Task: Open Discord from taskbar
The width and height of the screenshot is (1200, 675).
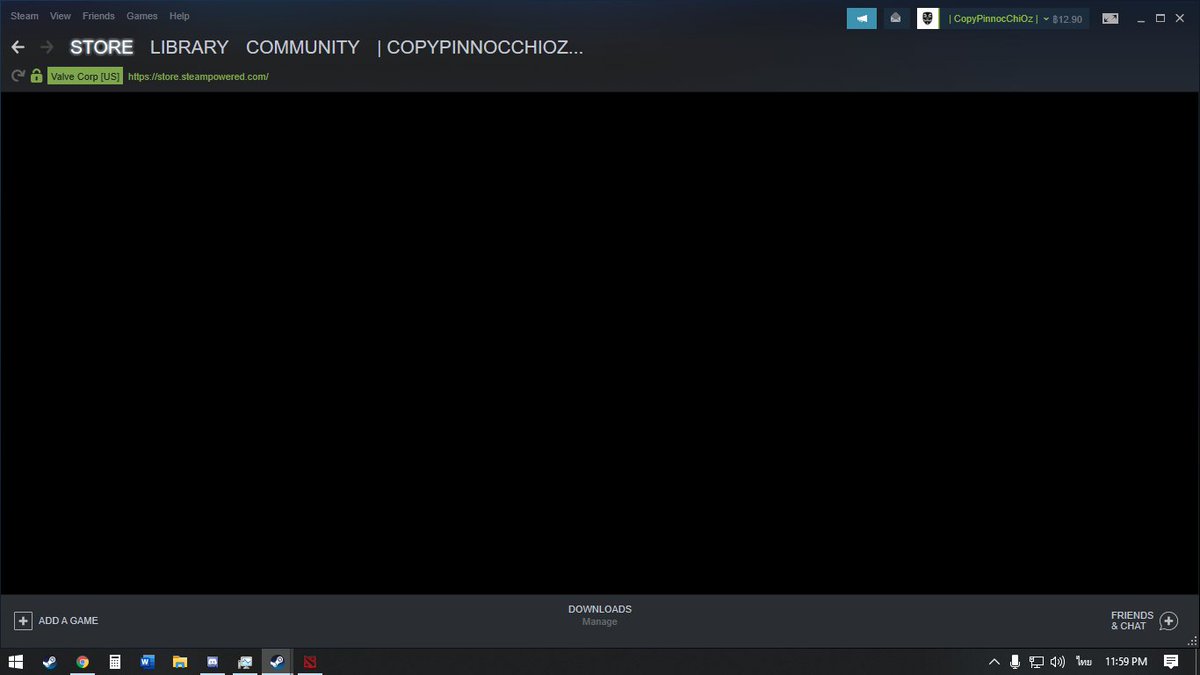Action: [x=212, y=661]
